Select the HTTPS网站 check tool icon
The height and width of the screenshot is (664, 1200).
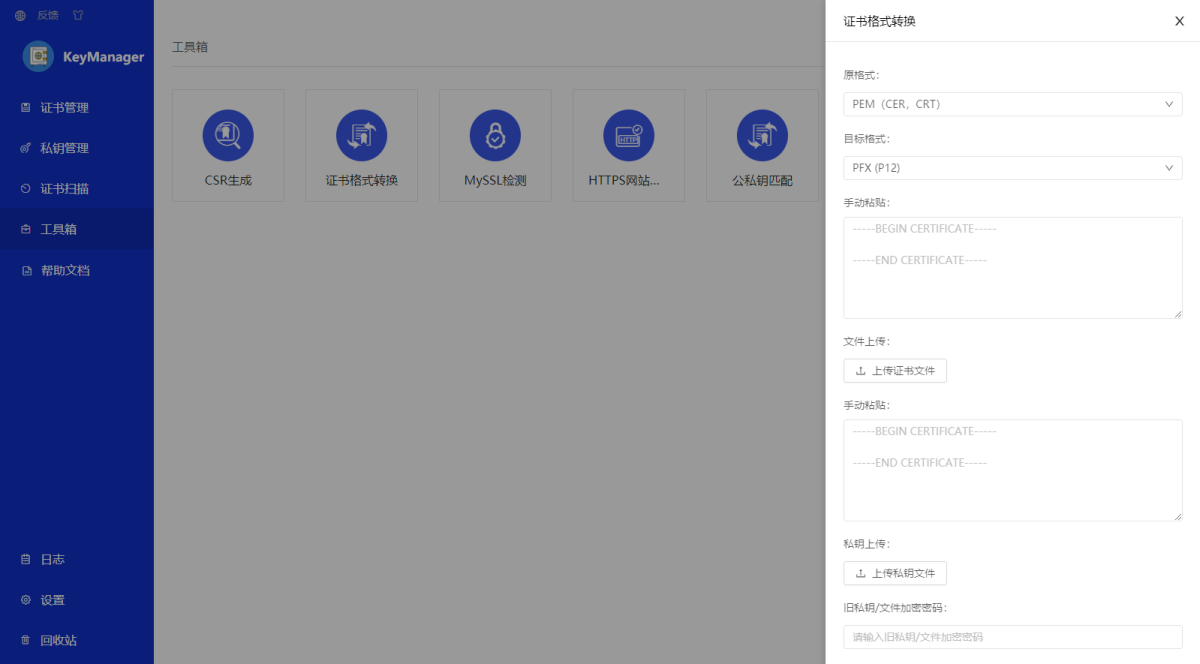pyautogui.click(x=628, y=136)
